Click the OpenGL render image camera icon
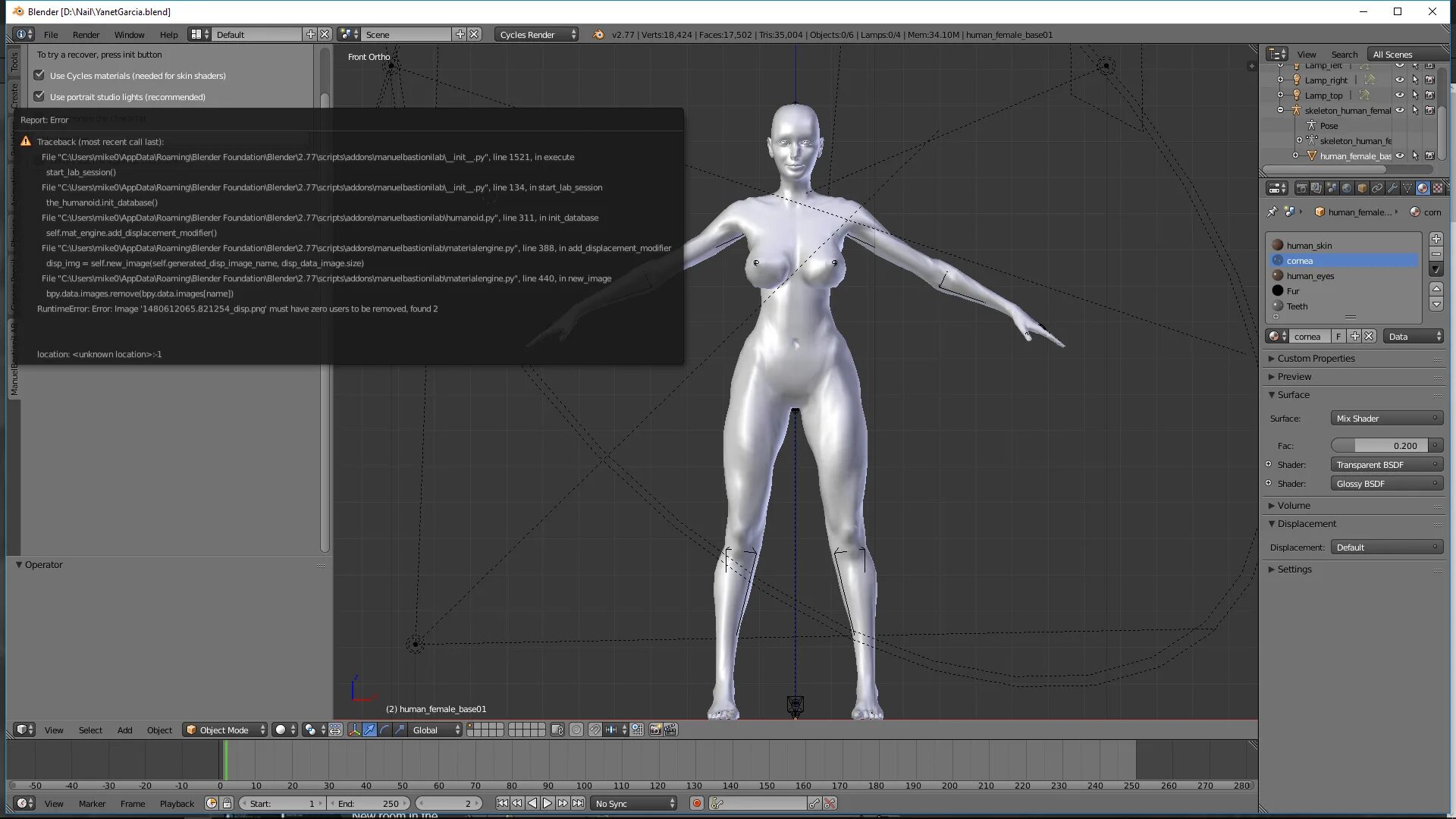 tap(655, 730)
